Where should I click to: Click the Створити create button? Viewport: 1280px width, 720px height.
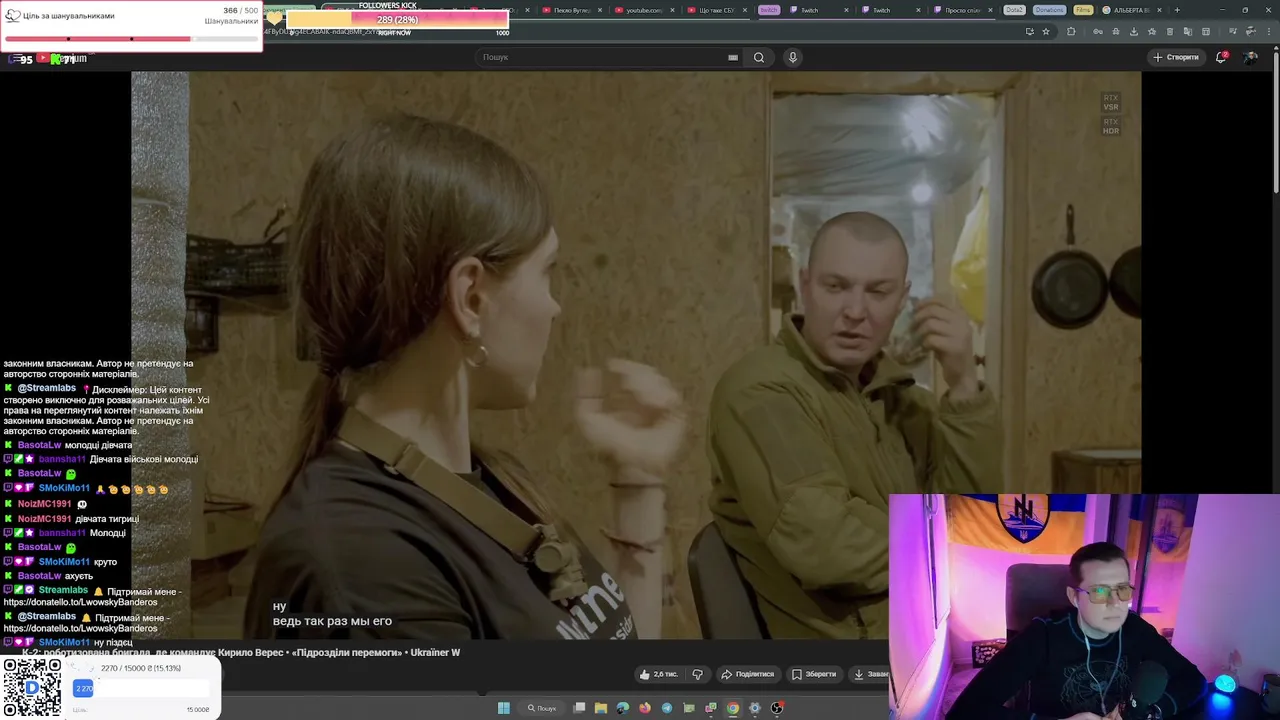pos(1176,57)
